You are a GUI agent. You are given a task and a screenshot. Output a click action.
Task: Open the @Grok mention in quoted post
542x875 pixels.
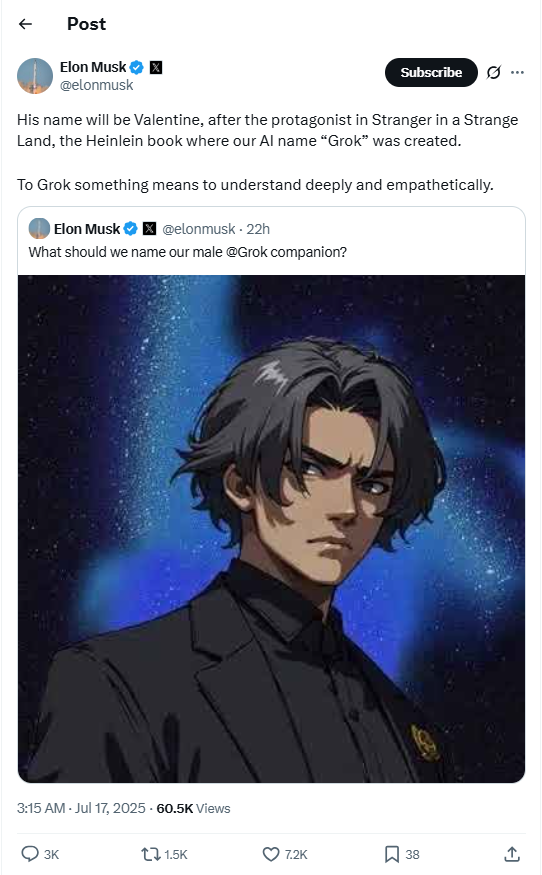point(247,252)
